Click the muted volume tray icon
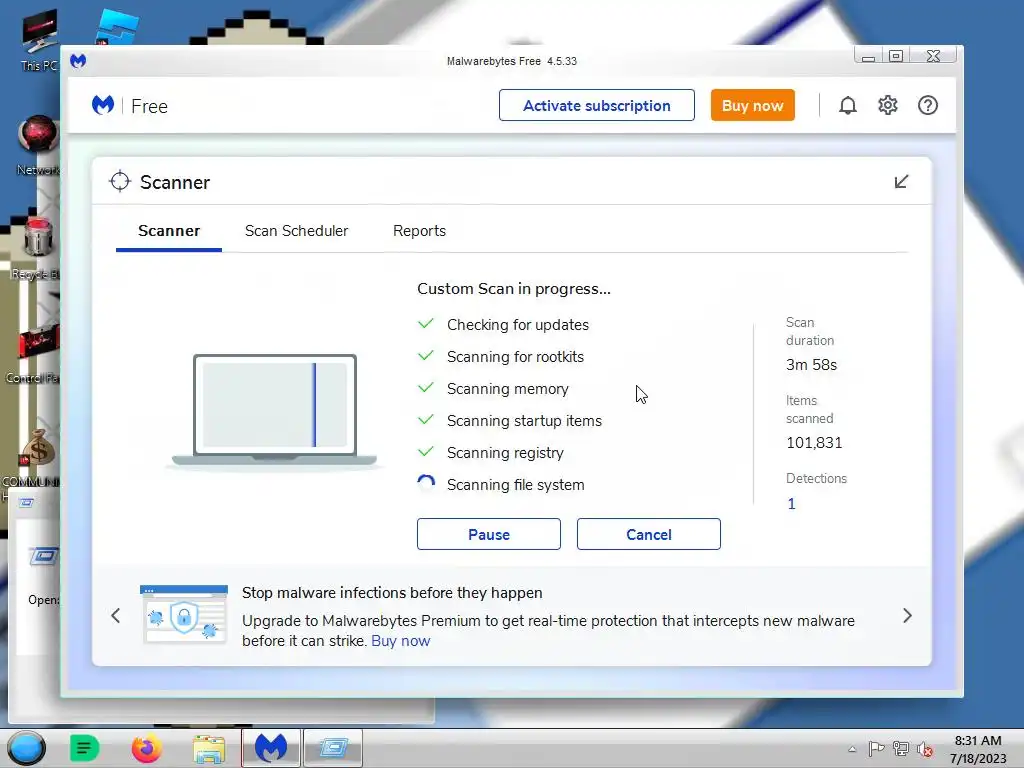 click(924, 749)
